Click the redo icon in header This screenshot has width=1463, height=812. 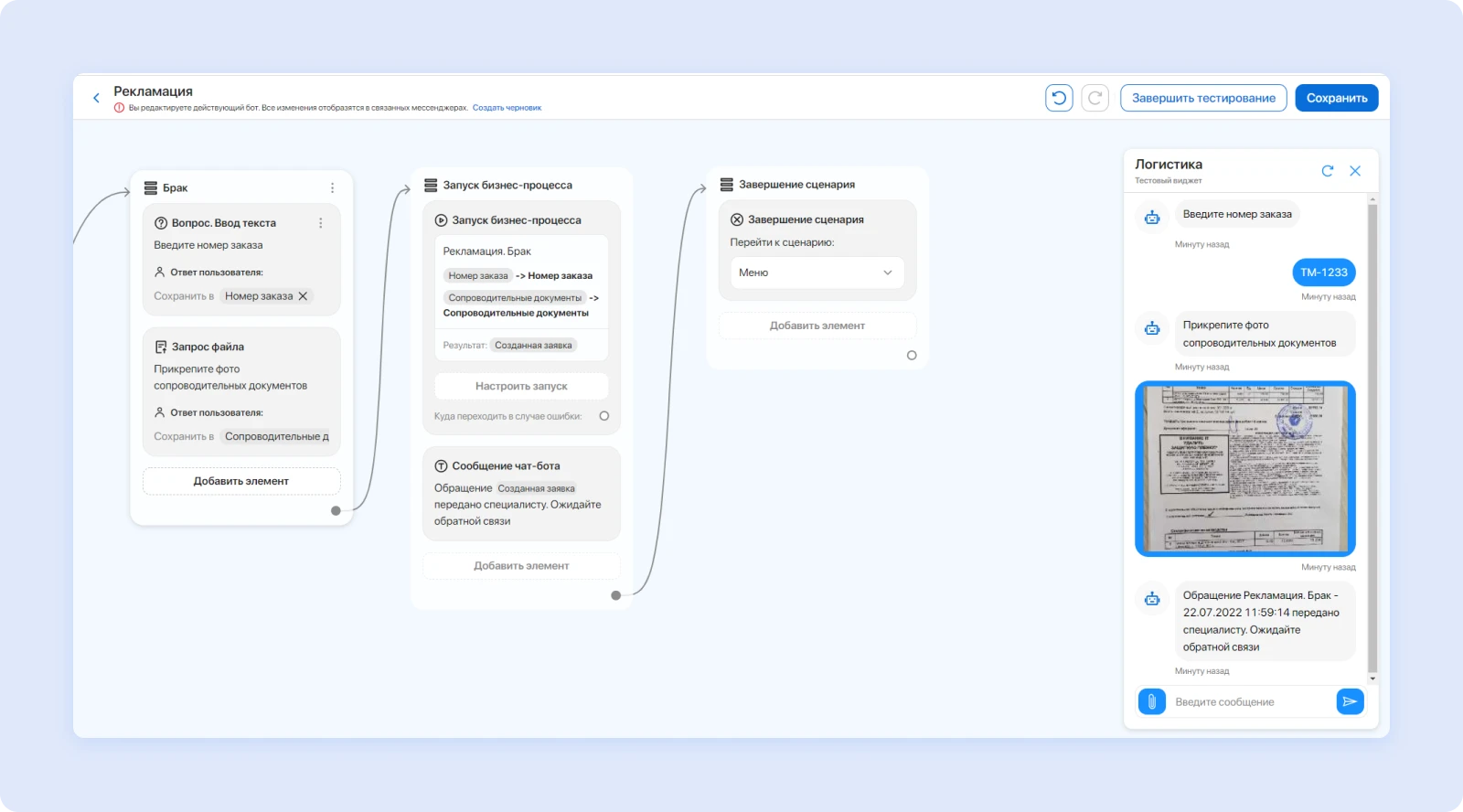pyautogui.click(x=1095, y=98)
